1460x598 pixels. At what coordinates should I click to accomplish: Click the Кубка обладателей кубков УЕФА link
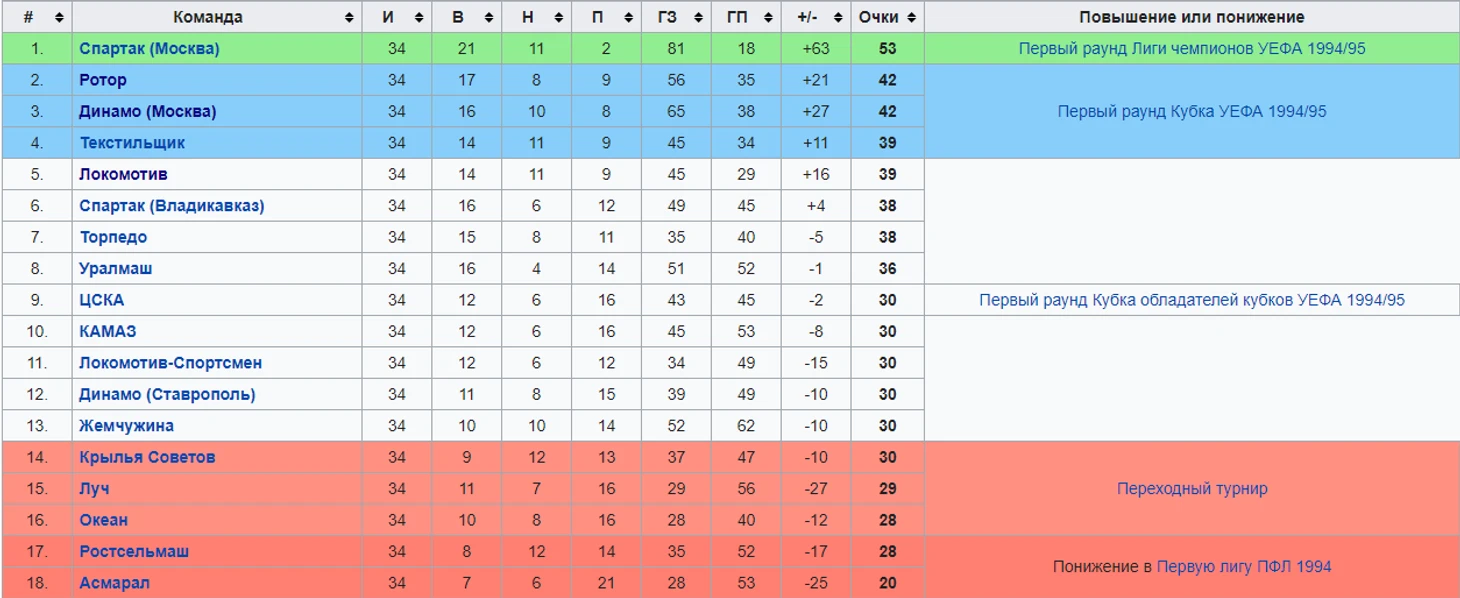(x=1192, y=300)
